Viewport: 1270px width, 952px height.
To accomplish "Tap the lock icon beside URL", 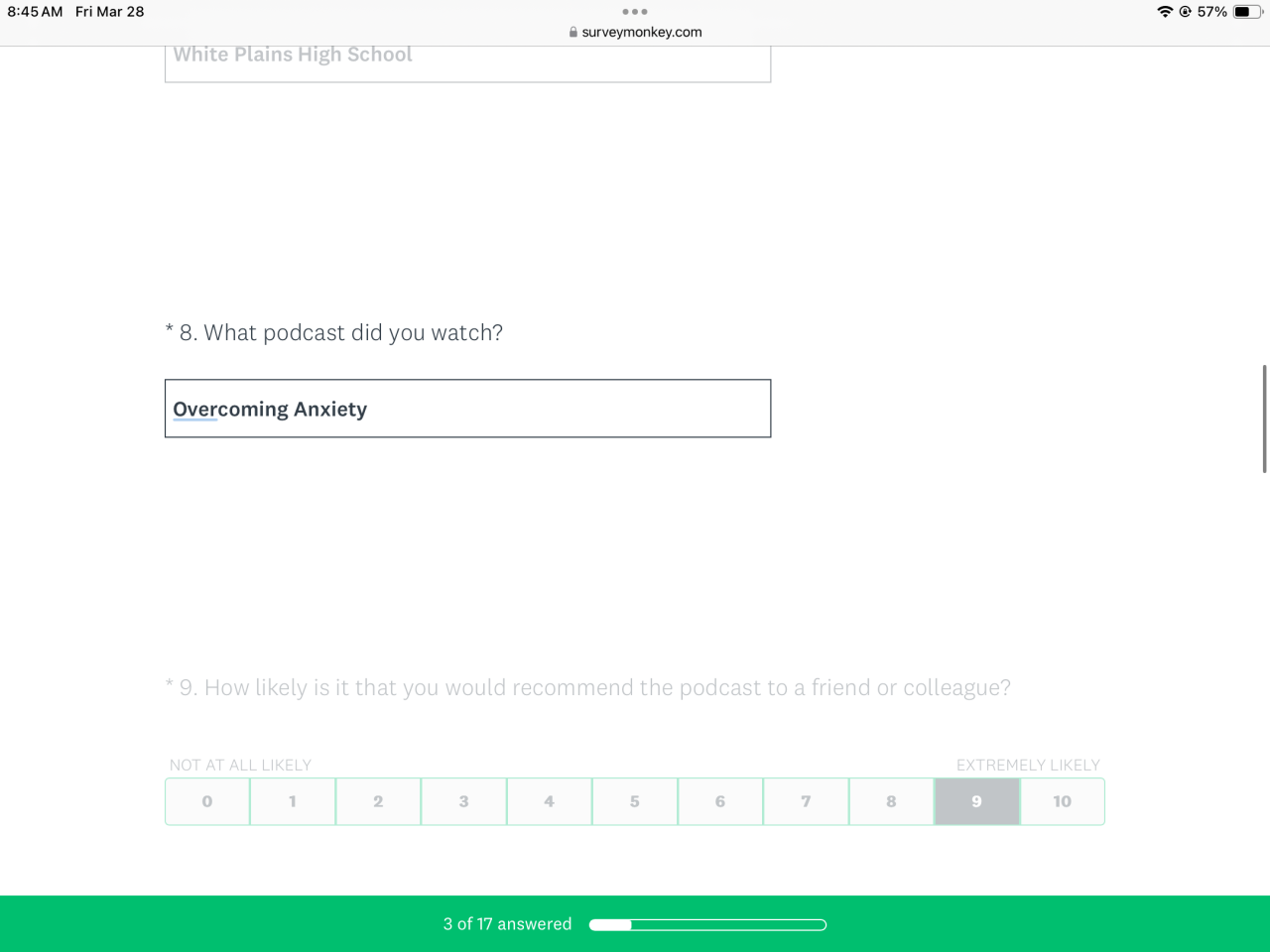I will point(572,32).
